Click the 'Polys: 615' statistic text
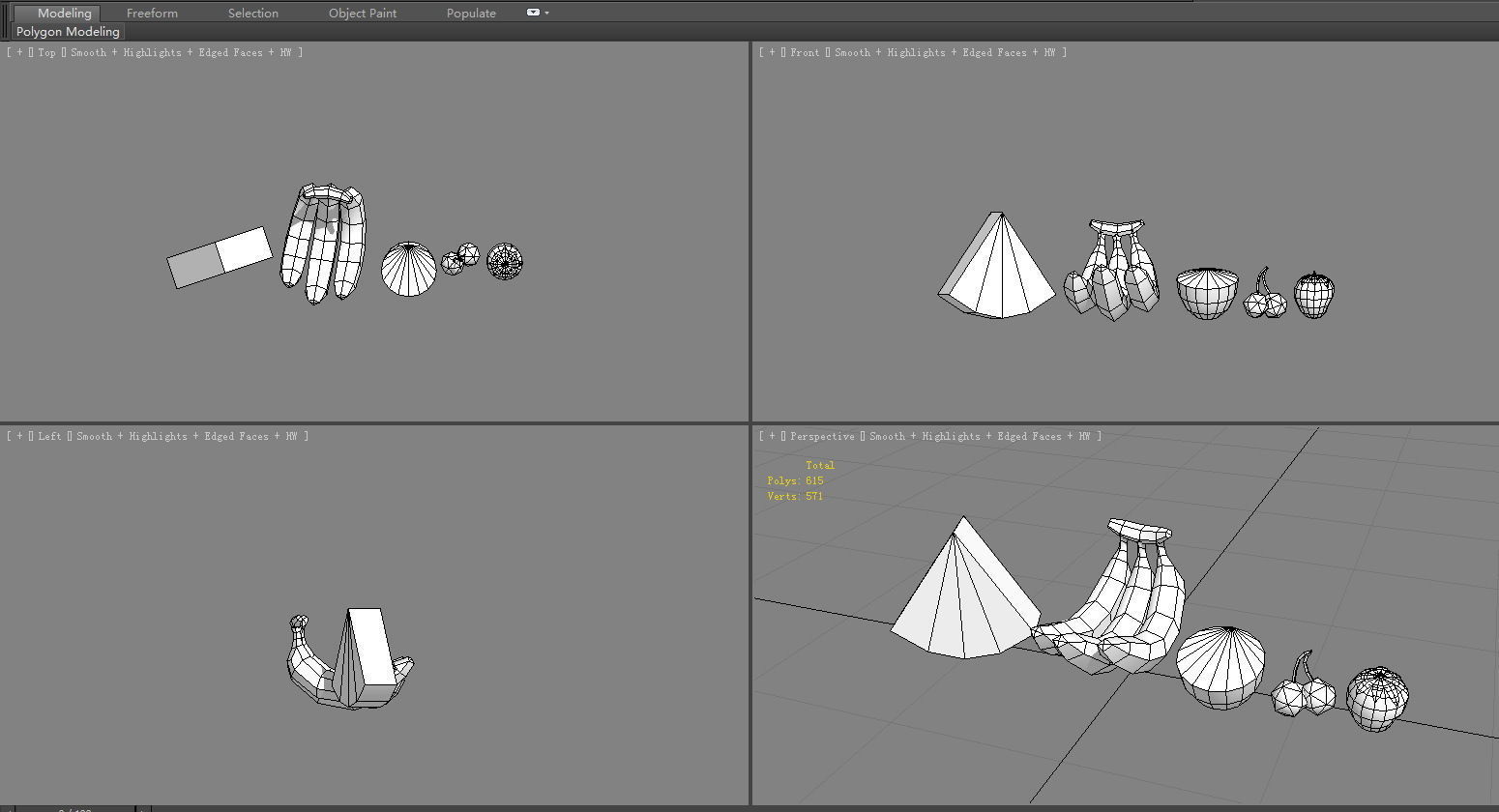This screenshot has width=1499, height=812. tap(795, 481)
